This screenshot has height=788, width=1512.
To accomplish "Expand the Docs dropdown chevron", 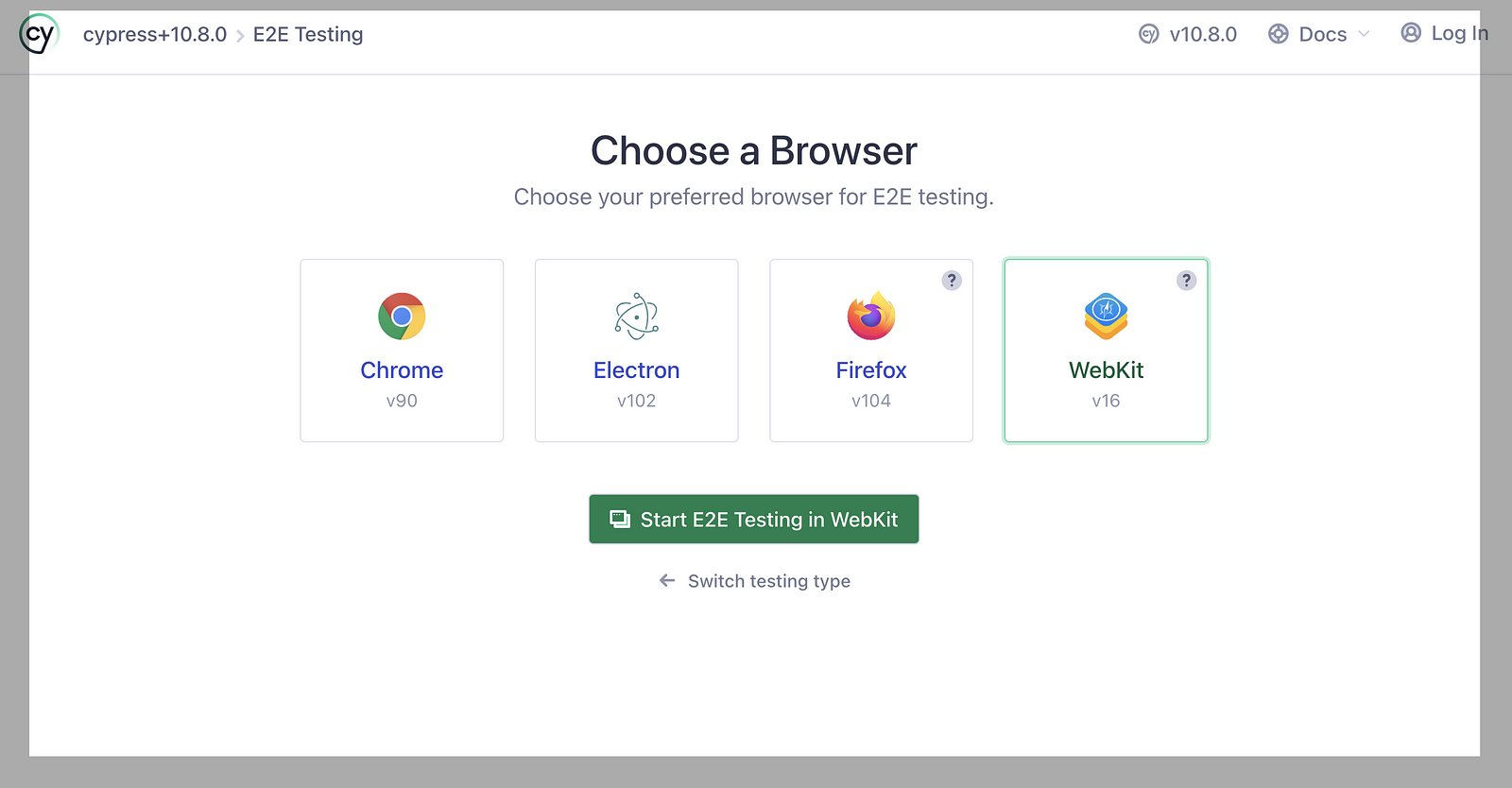I will click(x=1364, y=34).
